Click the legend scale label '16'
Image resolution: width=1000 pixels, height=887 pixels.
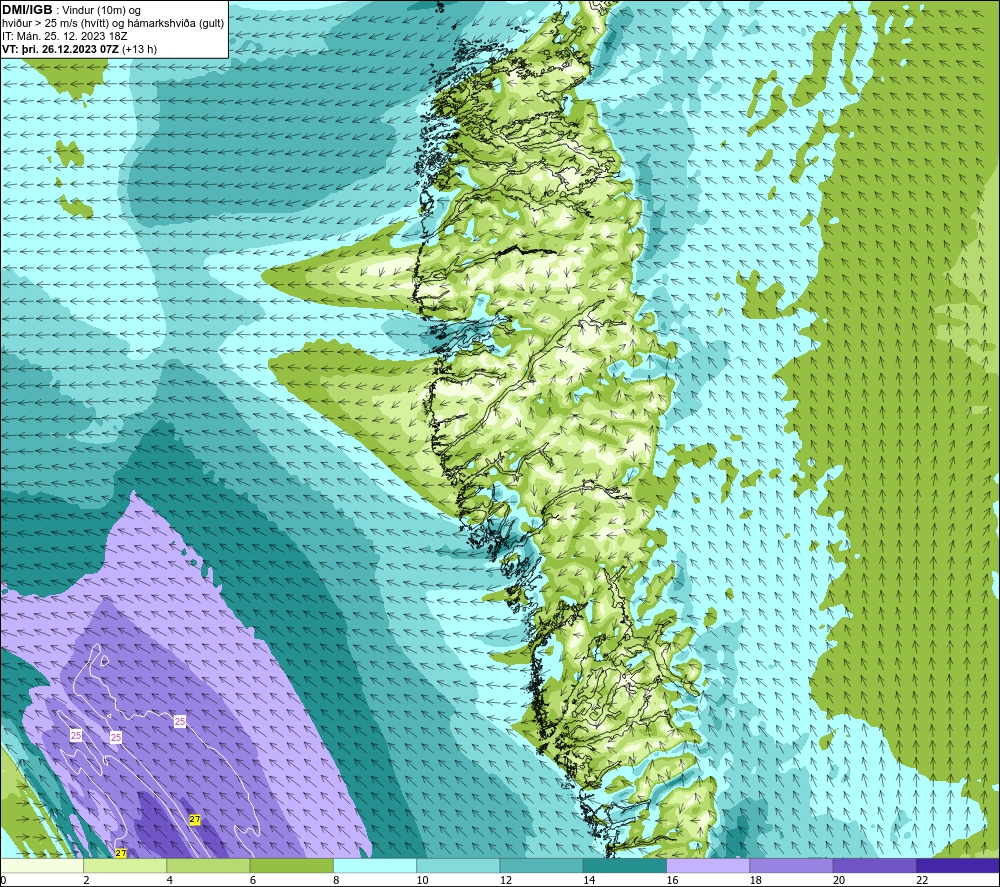(x=672, y=881)
